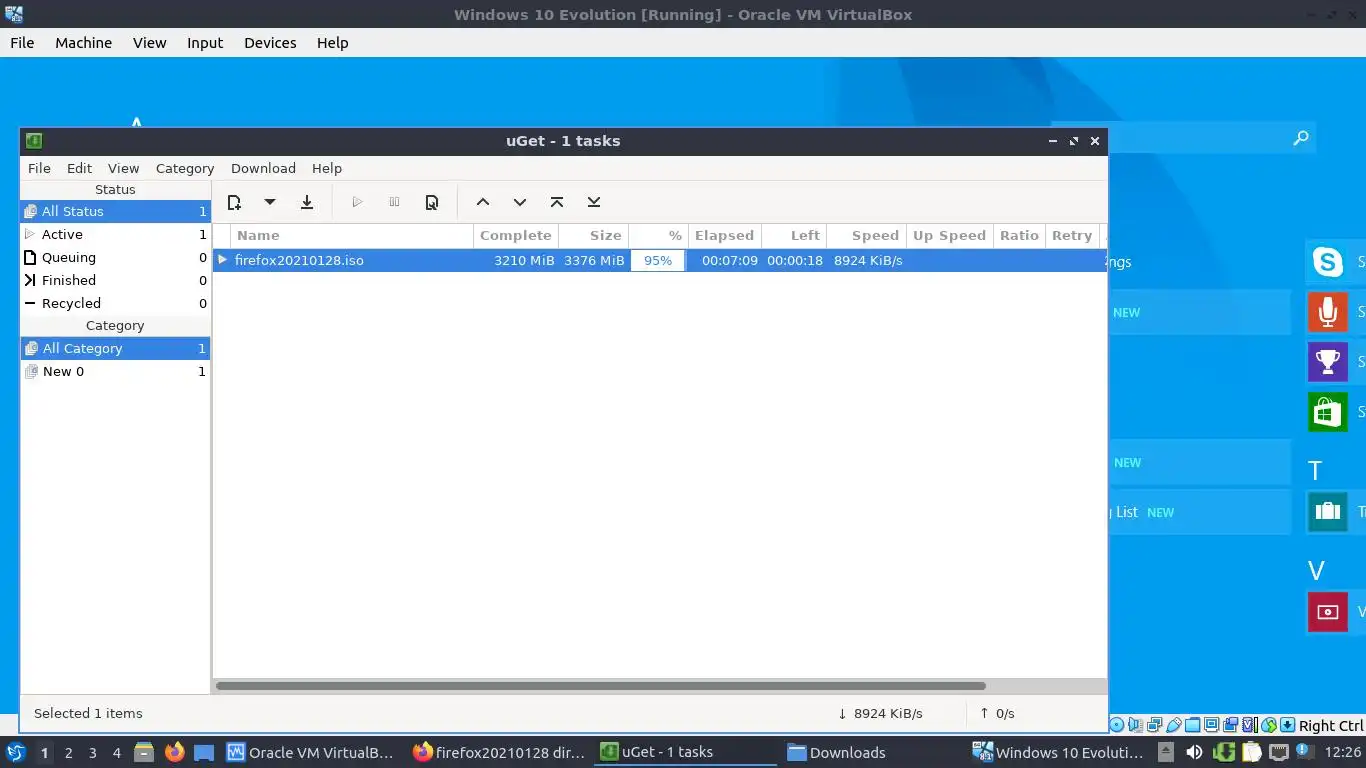Open VirtualBox Devices menu

(x=270, y=43)
